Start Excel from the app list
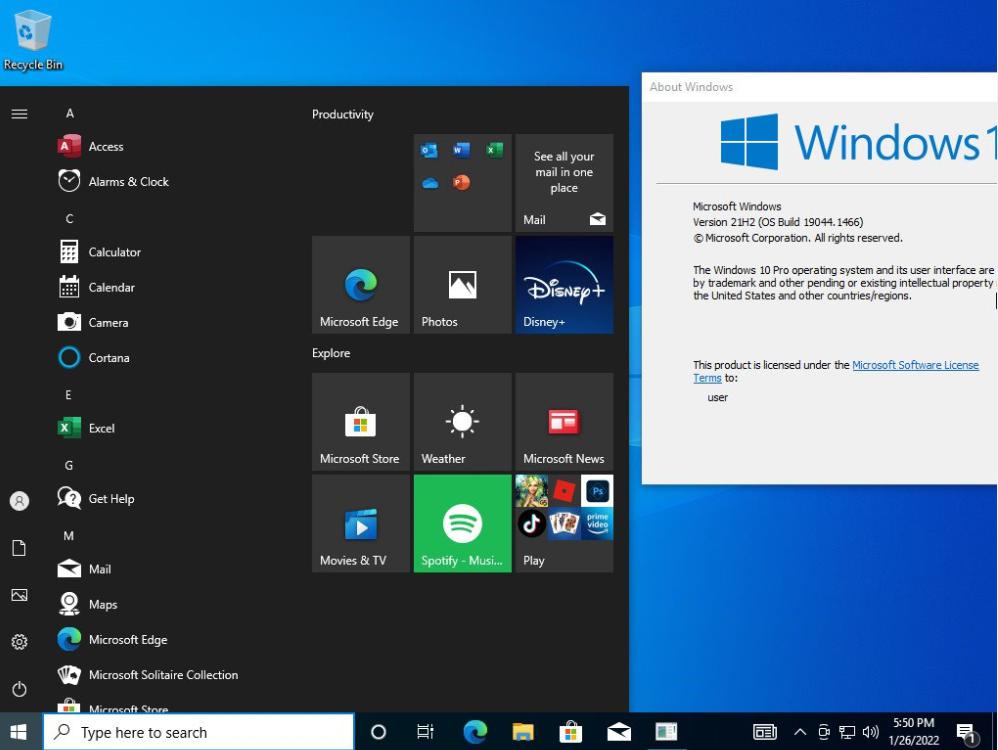The height and width of the screenshot is (750, 998). point(99,427)
